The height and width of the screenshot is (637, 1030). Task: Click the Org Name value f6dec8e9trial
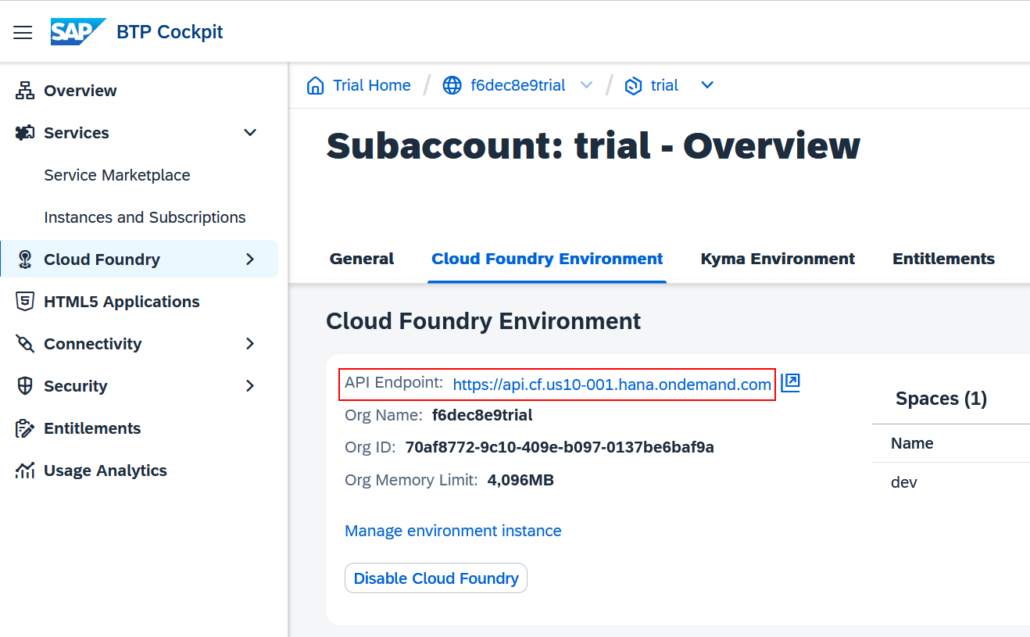(482, 415)
